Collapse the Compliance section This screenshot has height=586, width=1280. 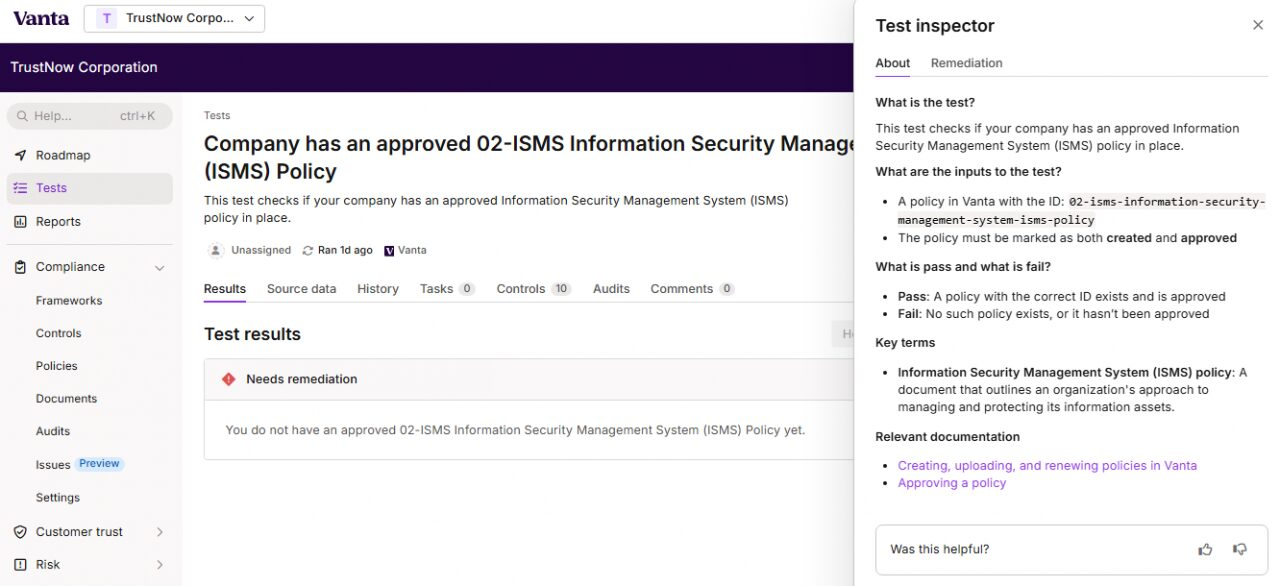pyautogui.click(x=160, y=267)
